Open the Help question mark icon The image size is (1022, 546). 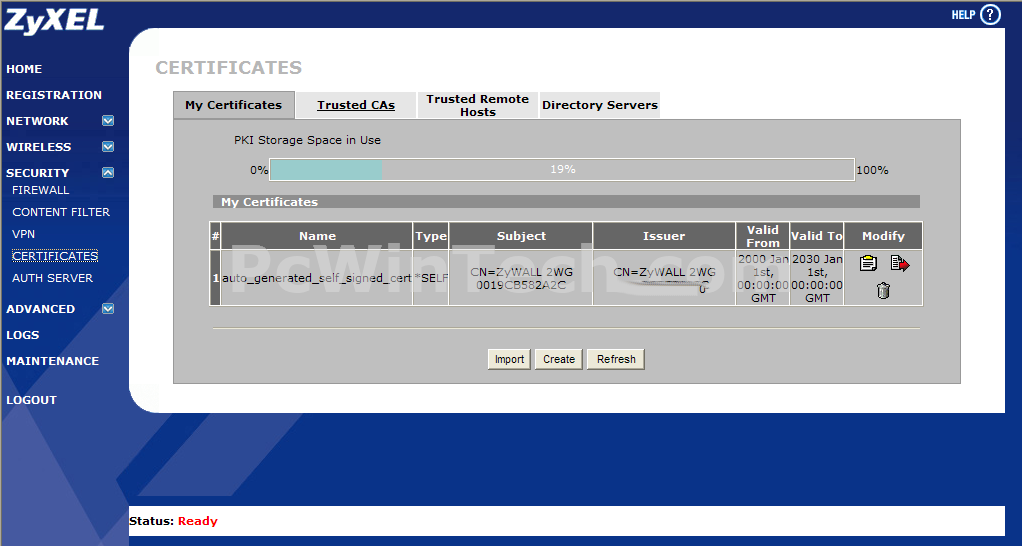[990, 14]
